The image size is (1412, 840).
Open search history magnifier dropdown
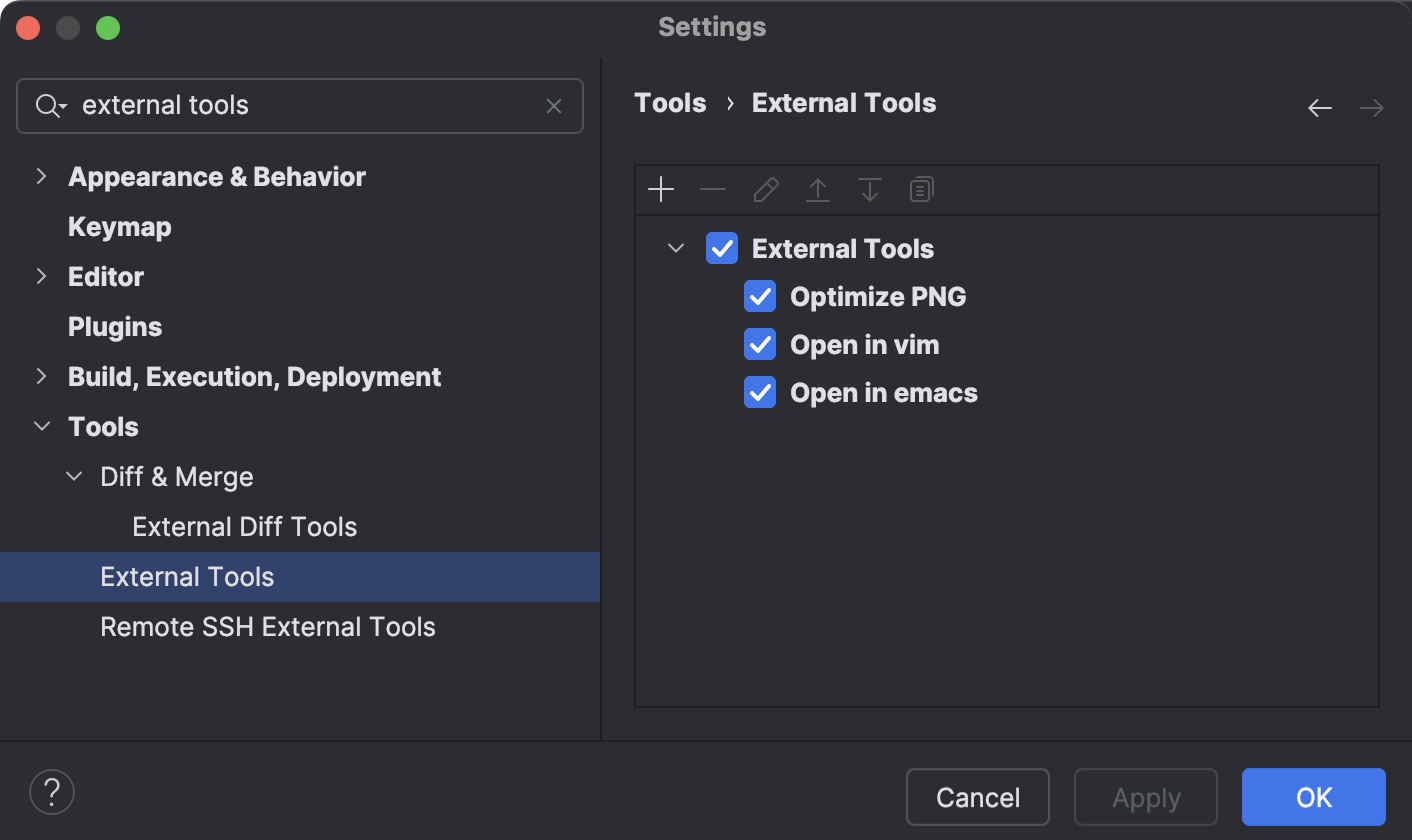click(x=51, y=106)
